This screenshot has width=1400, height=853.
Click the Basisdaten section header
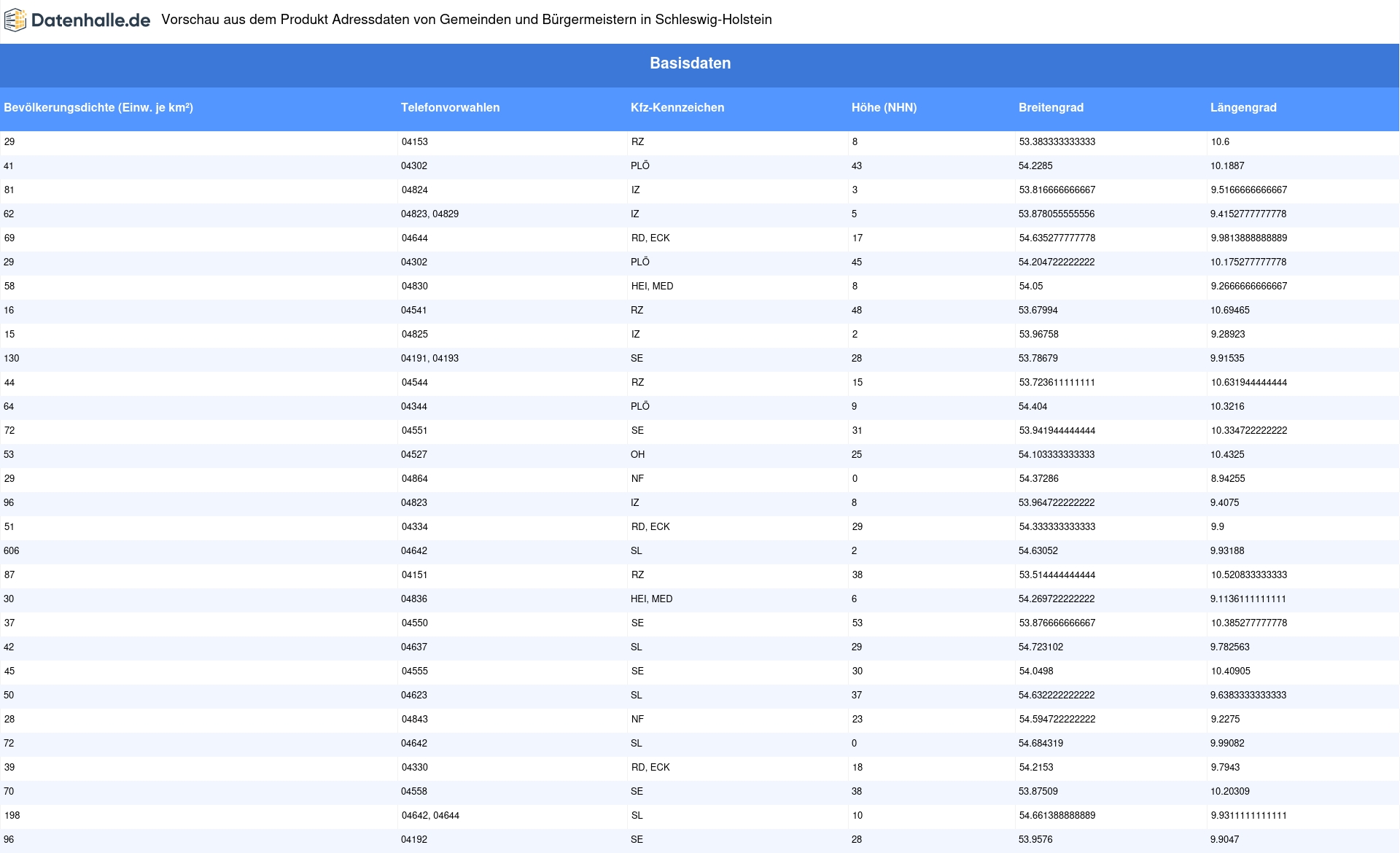690,63
